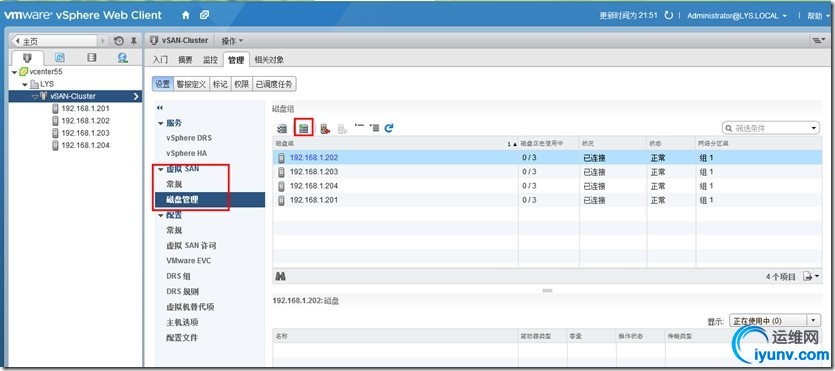The width and height of the screenshot is (835, 371).
Task: Click the binoculars find icon below table
Action: coord(281,276)
